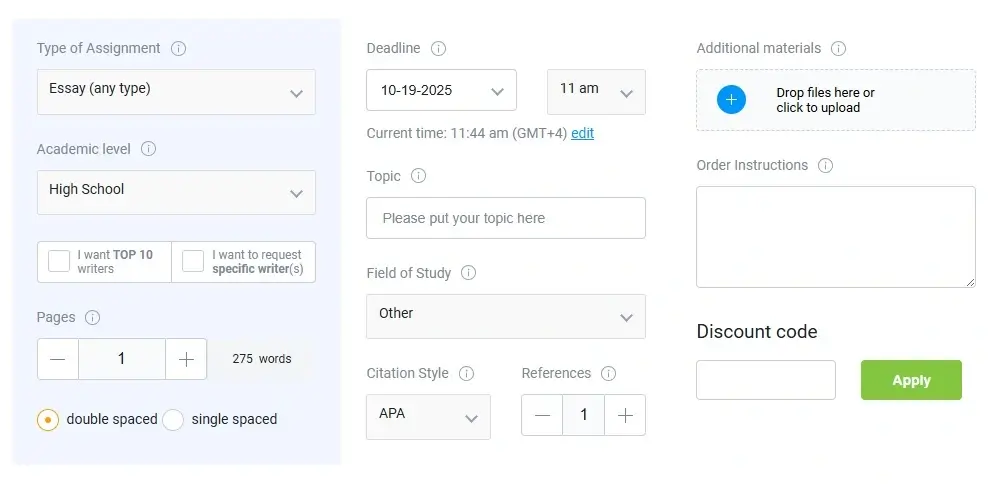Viewport: 989px width, 485px height.
Task: Select the double spaced radio option
Action: (x=47, y=420)
